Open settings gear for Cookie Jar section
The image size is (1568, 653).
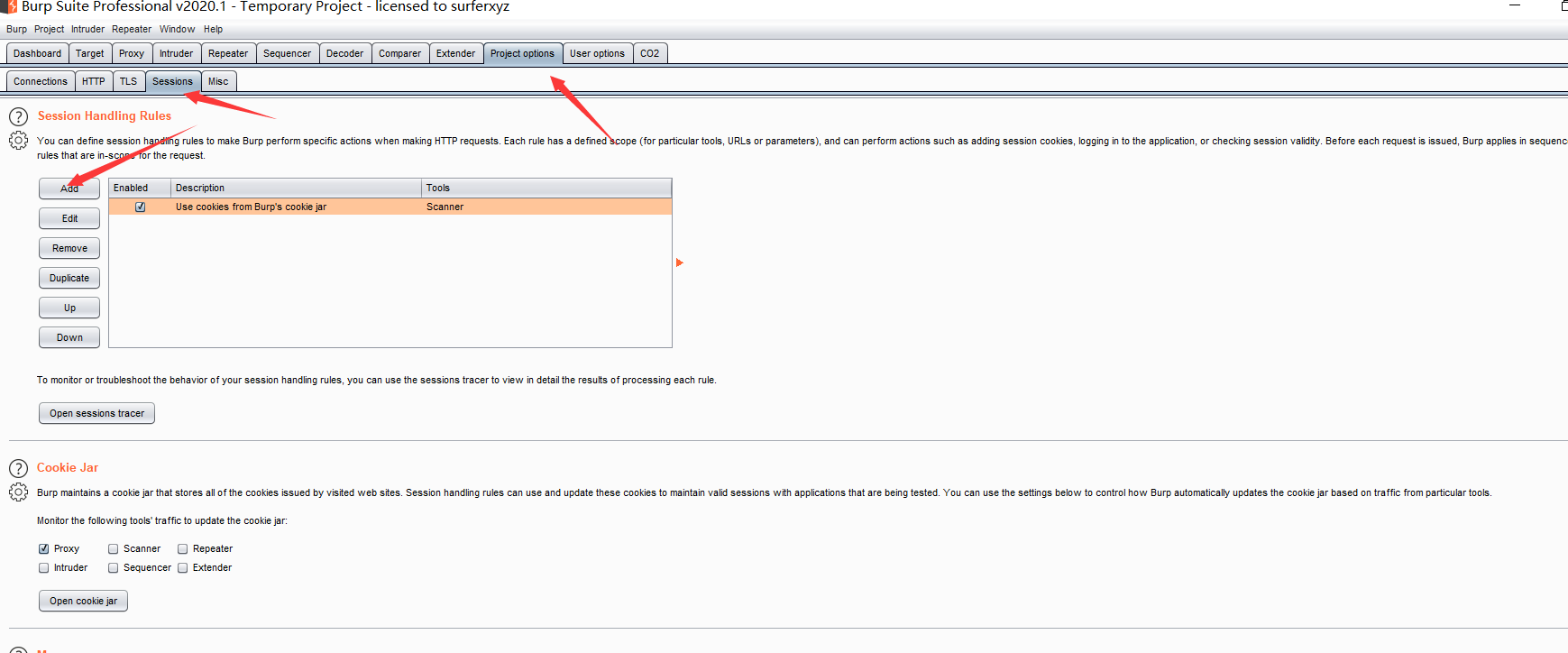[18, 492]
